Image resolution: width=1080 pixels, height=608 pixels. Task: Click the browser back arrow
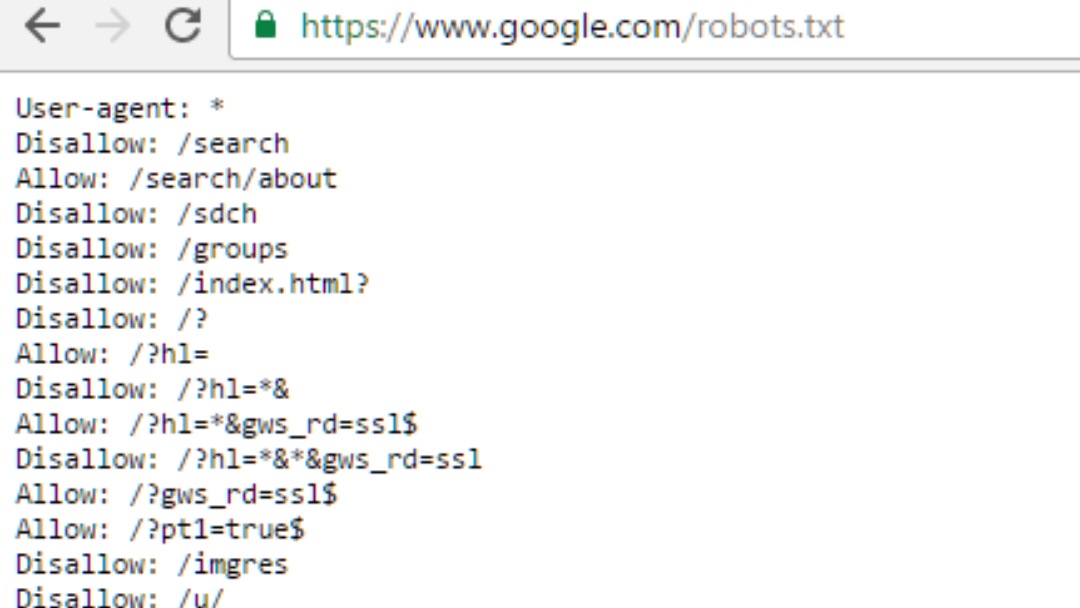click(43, 27)
